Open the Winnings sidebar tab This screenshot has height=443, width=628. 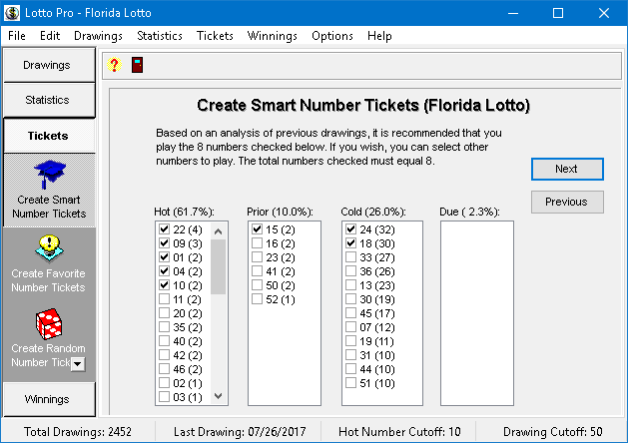(x=48, y=399)
